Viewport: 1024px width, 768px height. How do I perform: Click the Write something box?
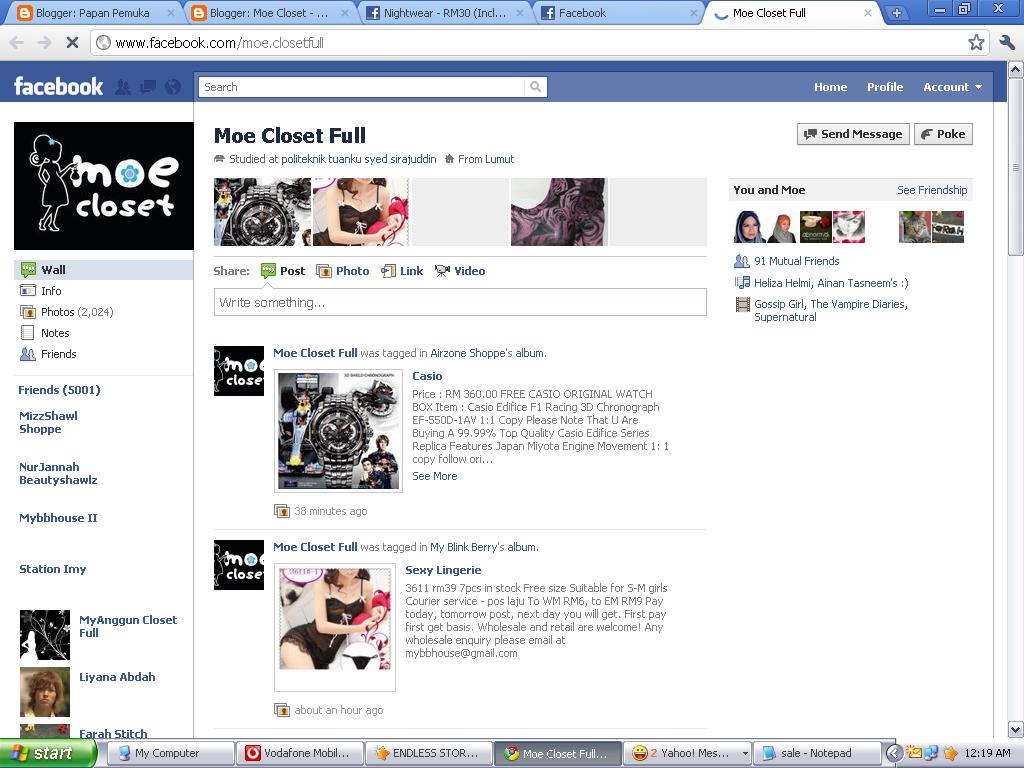click(x=460, y=302)
